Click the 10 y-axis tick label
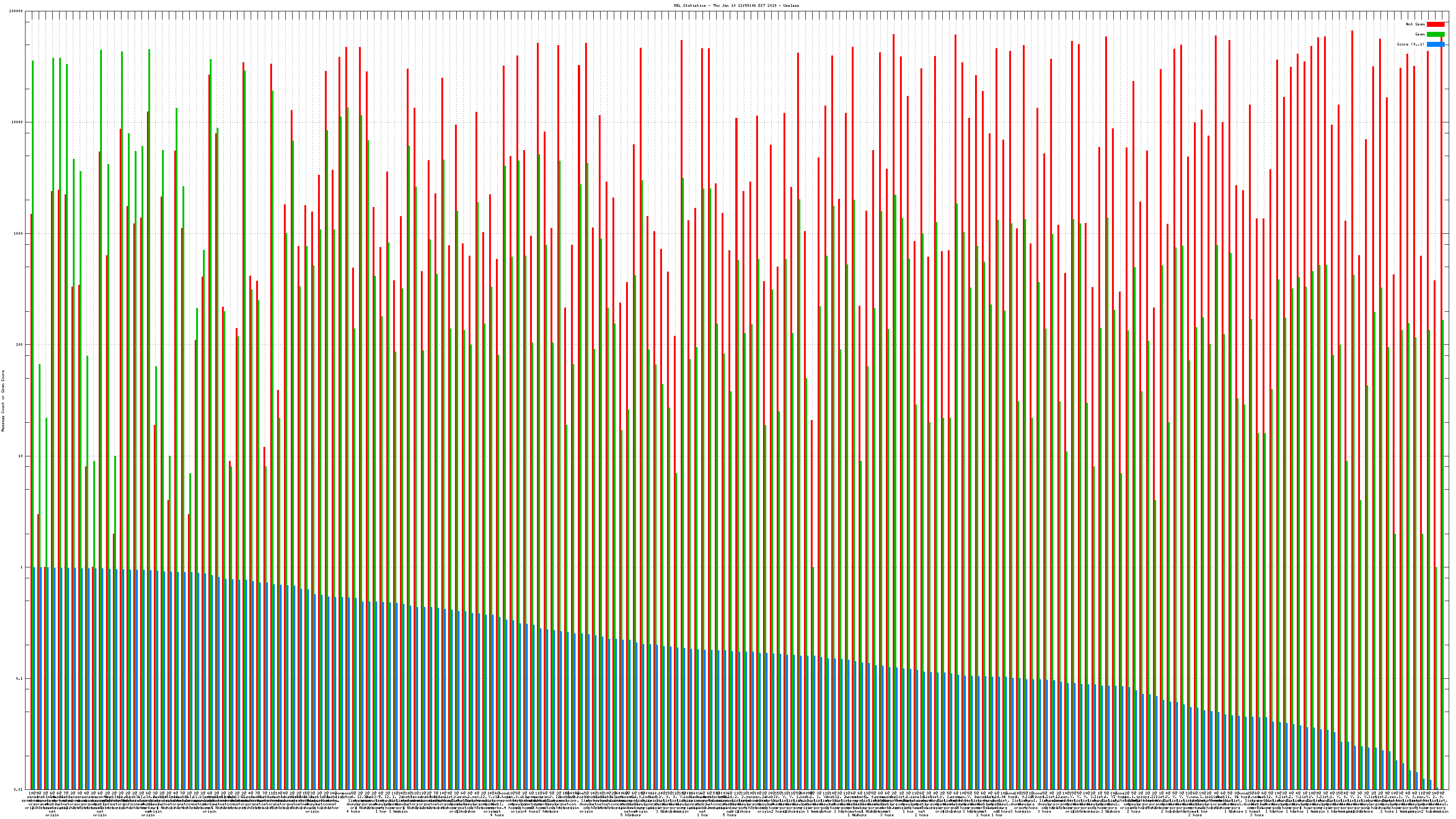 pos(21,456)
